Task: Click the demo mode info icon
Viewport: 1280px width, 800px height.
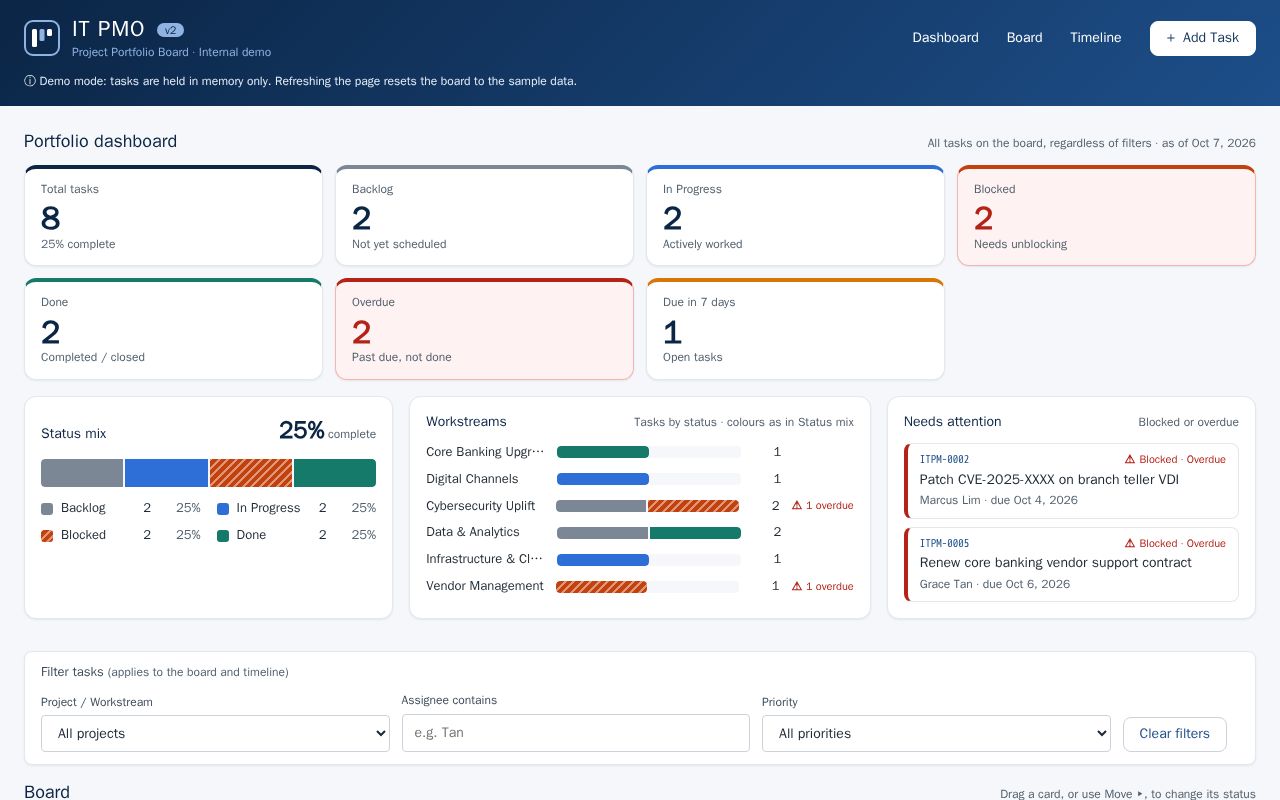Action: pos(30,81)
